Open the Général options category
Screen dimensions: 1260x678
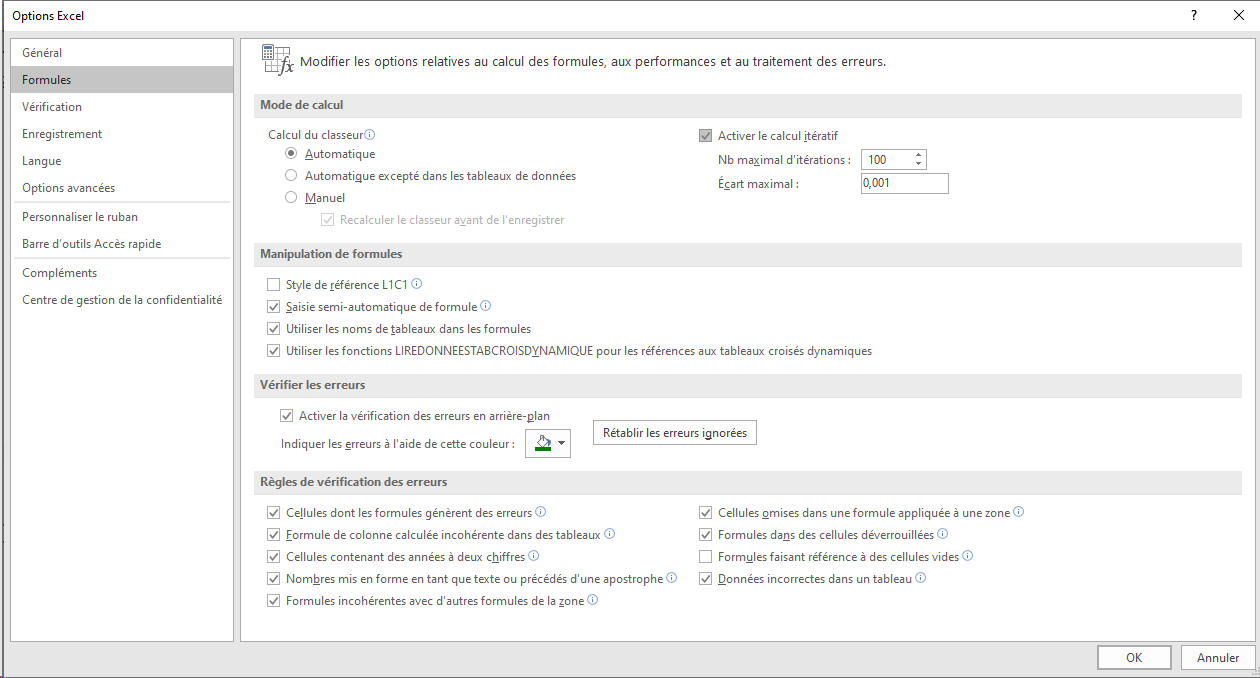coord(122,53)
